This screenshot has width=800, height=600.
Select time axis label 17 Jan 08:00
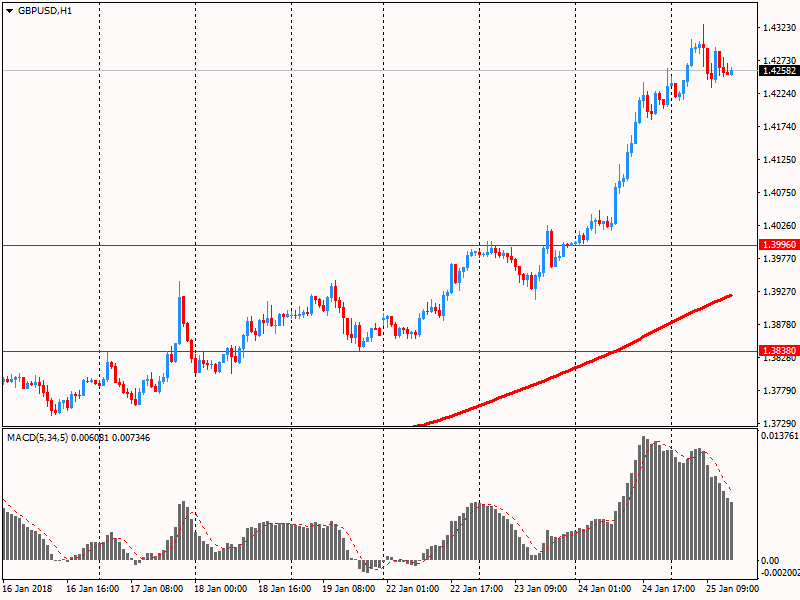[156, 589]
